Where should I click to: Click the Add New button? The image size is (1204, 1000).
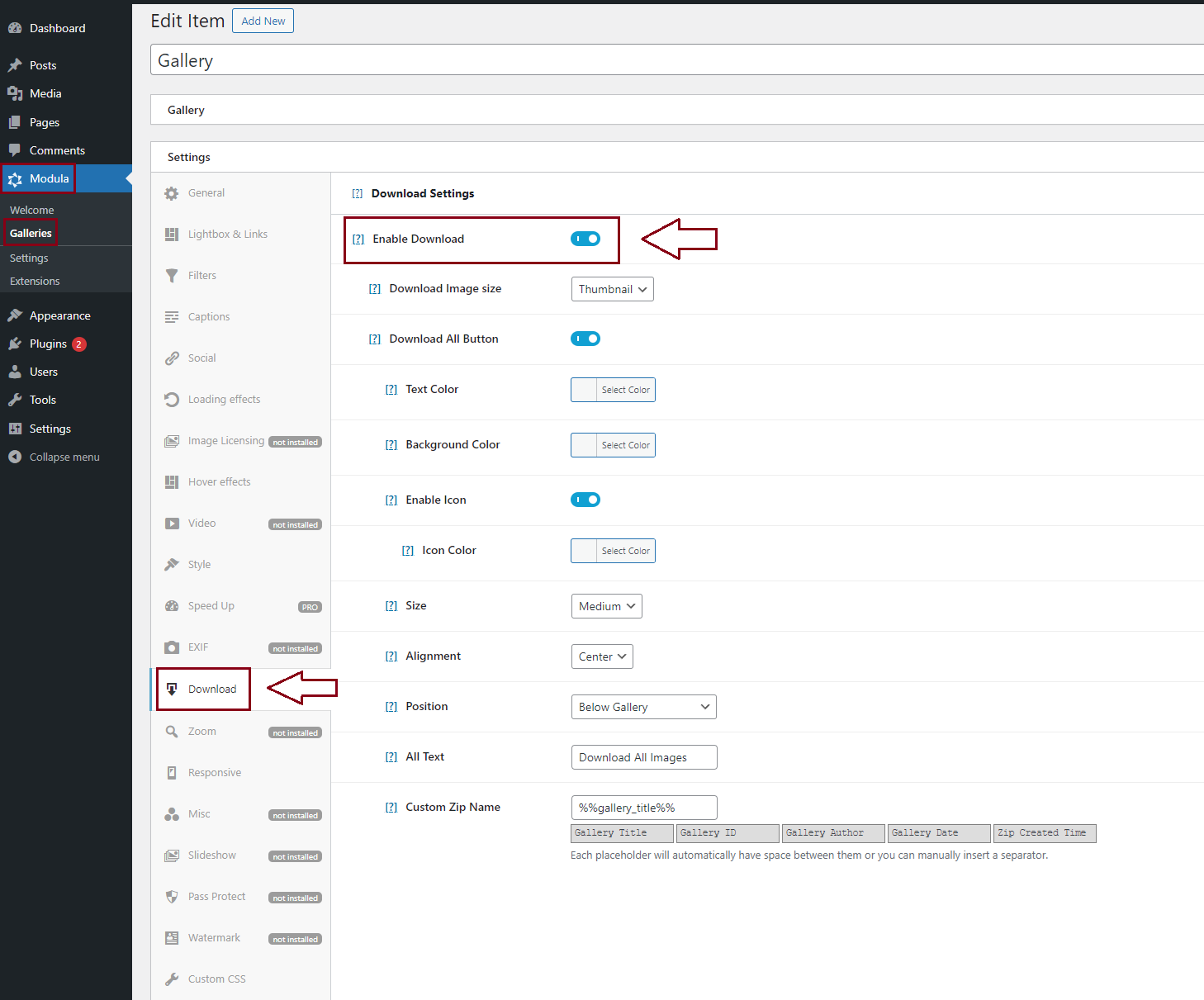pyautogui.click(x=263, y=21)
